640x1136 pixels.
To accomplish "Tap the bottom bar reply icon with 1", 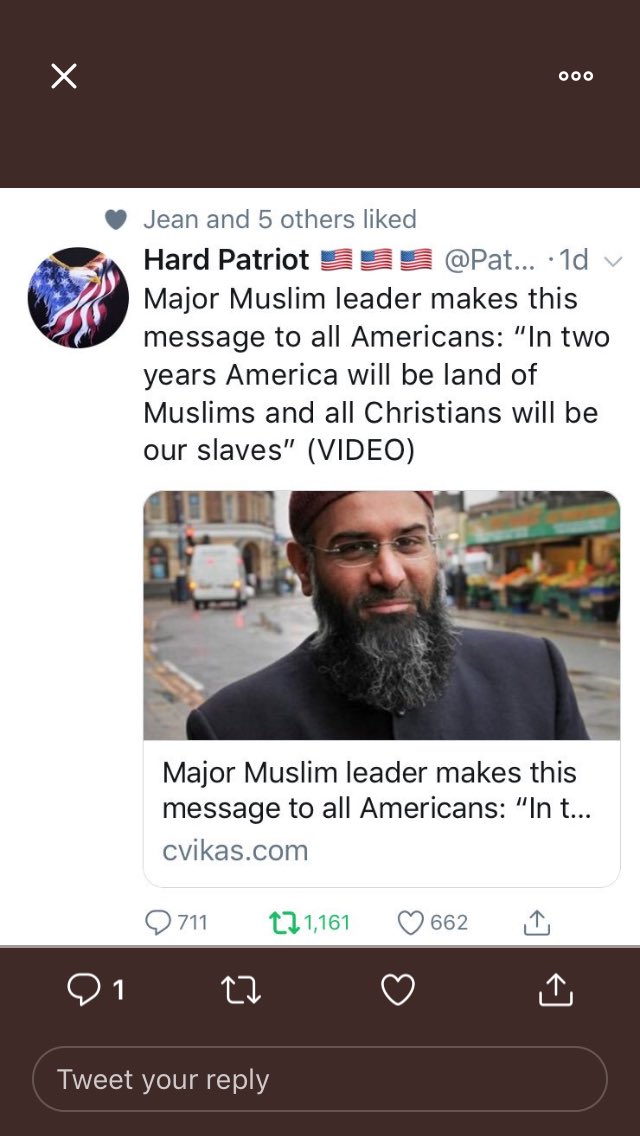I will click(x=96, y=990).
